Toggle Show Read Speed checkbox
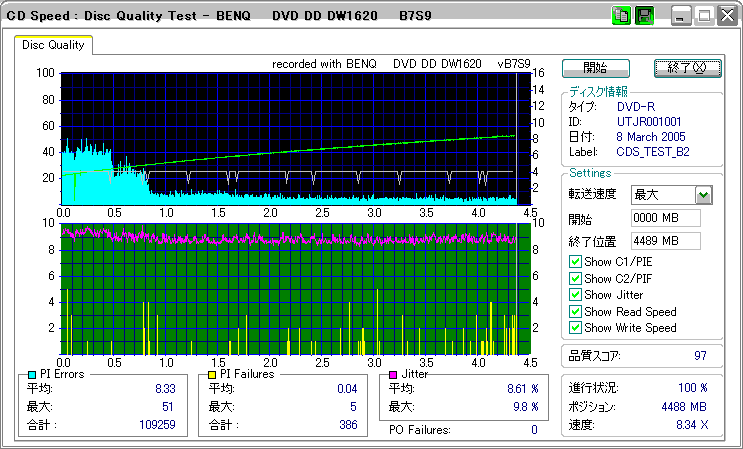This screenshot has width=743, height=449. (x=575, y=311)
